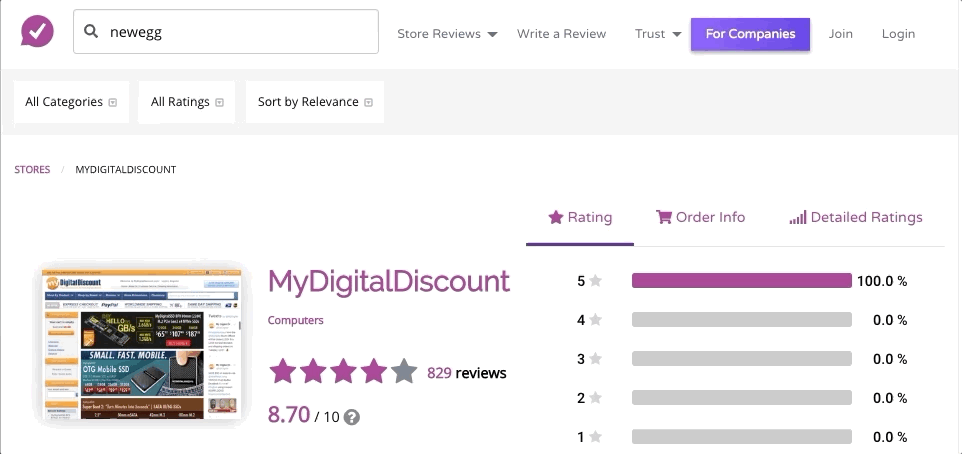
Task: Click the 1-star rating bar
Action: tap(742, 437)
